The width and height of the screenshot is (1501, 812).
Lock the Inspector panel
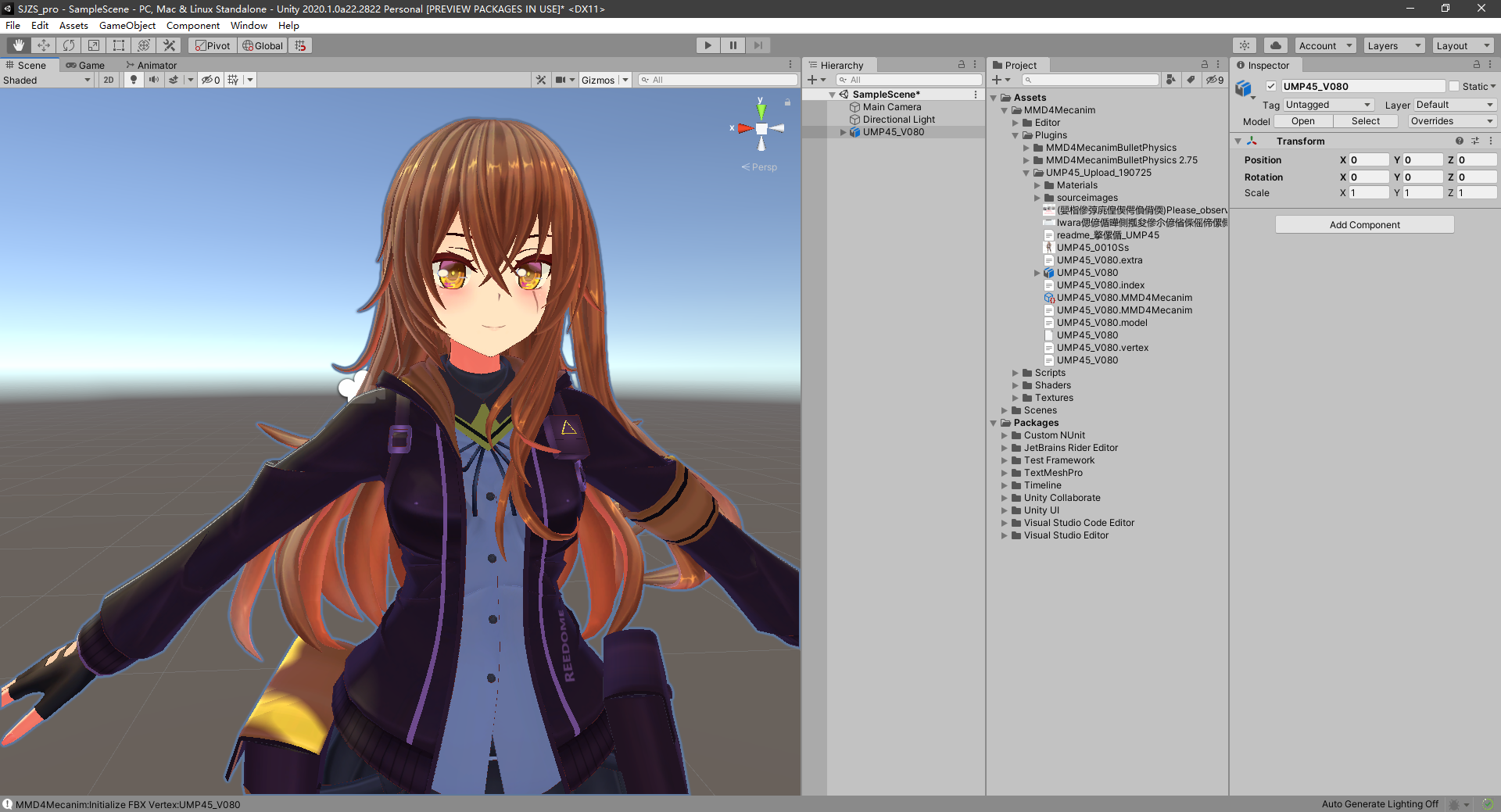(1477, 65)
